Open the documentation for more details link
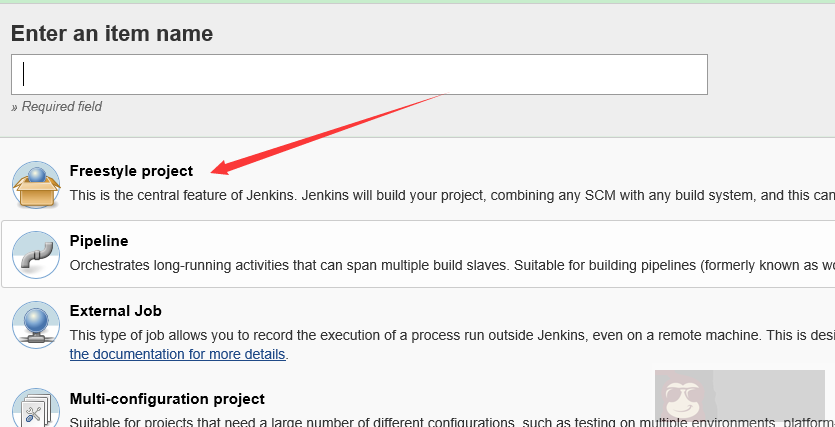The height and width of the screenshot is (427, 835). coord(177,354)
